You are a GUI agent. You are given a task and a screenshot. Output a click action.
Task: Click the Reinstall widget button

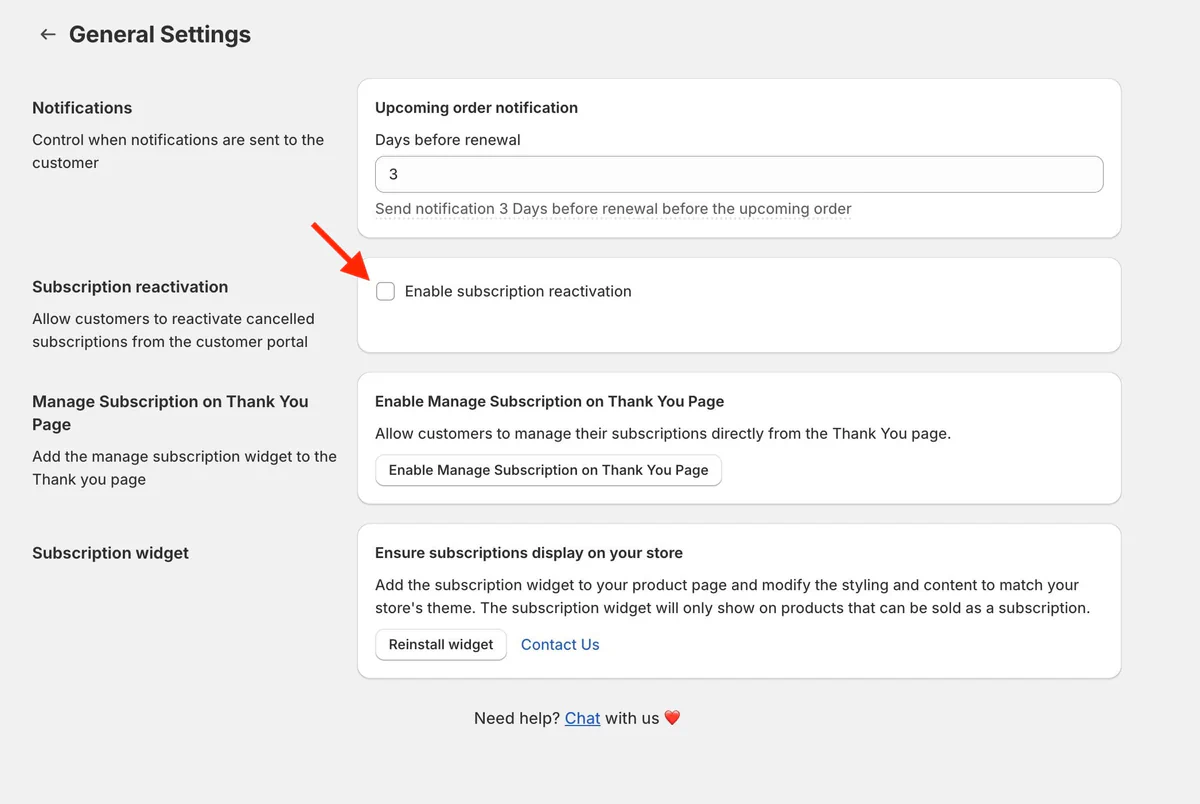click(x=441, y=644)
